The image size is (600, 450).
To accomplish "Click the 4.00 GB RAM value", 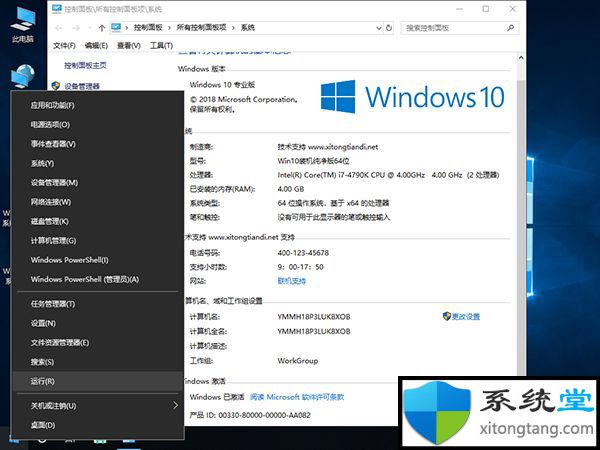I will click(291, 189).
